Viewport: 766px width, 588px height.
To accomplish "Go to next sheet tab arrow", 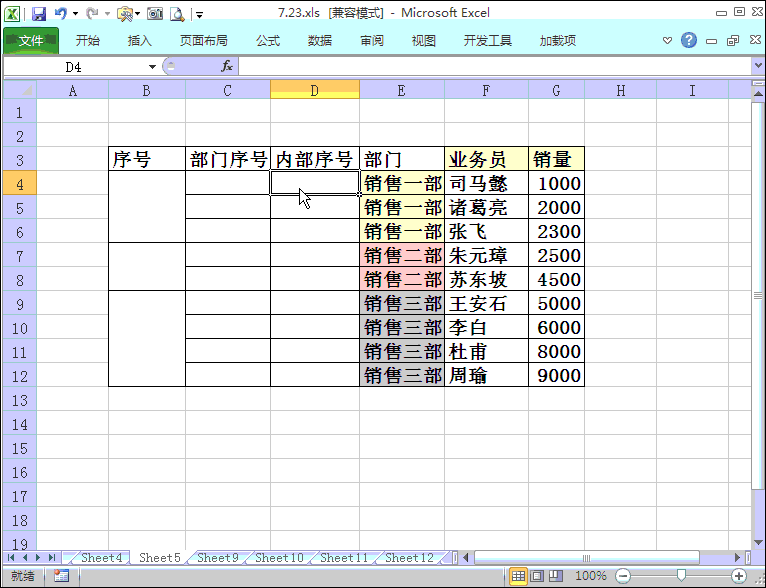I will pos(38,557).
